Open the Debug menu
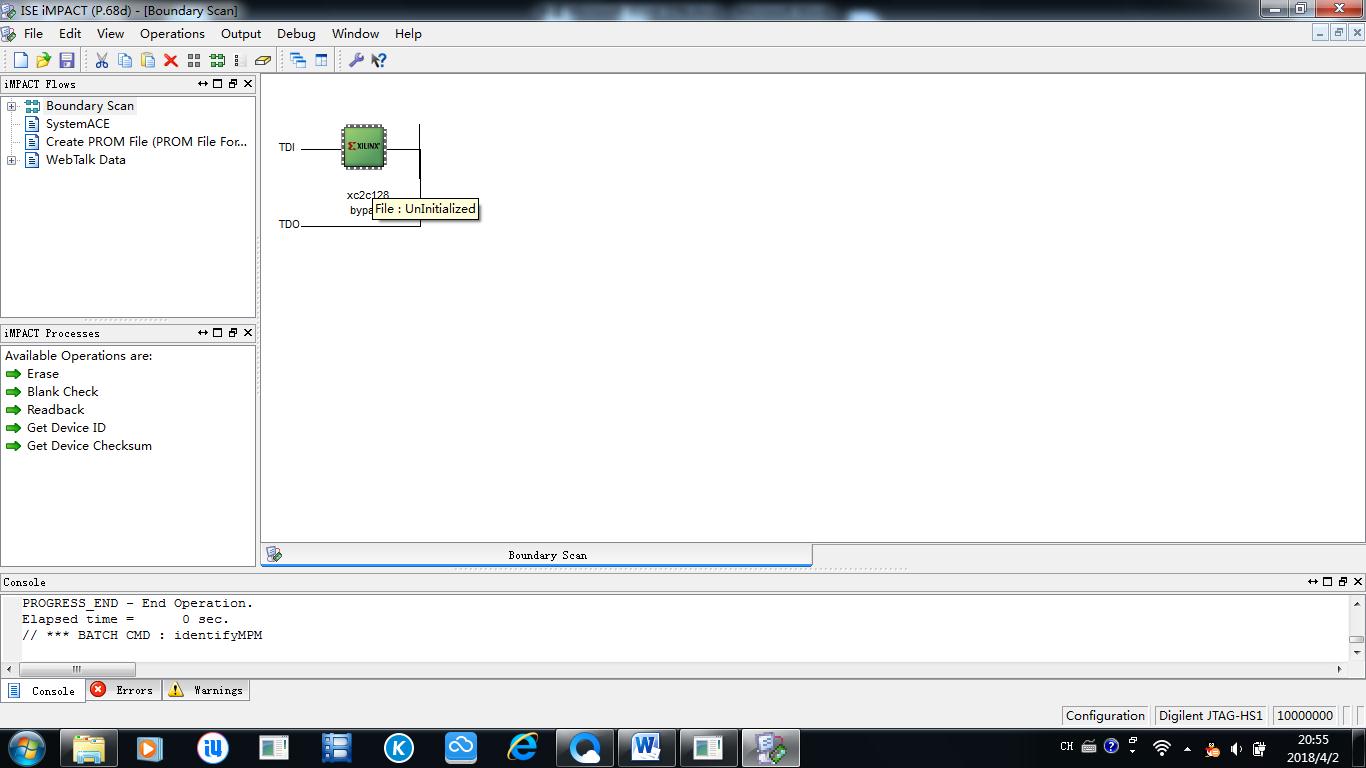Image resolution: width=1366 pixels, height=768 pixels. [296, 33]
